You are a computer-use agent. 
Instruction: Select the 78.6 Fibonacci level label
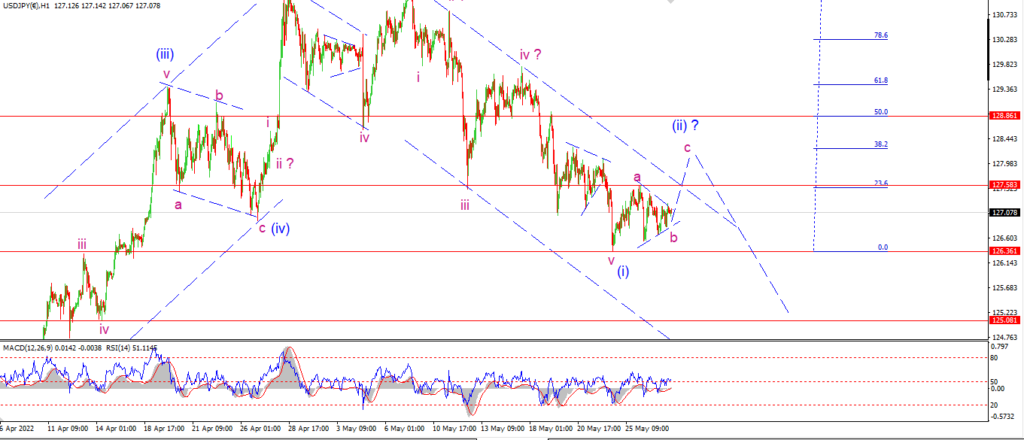(x=881, y=36)
